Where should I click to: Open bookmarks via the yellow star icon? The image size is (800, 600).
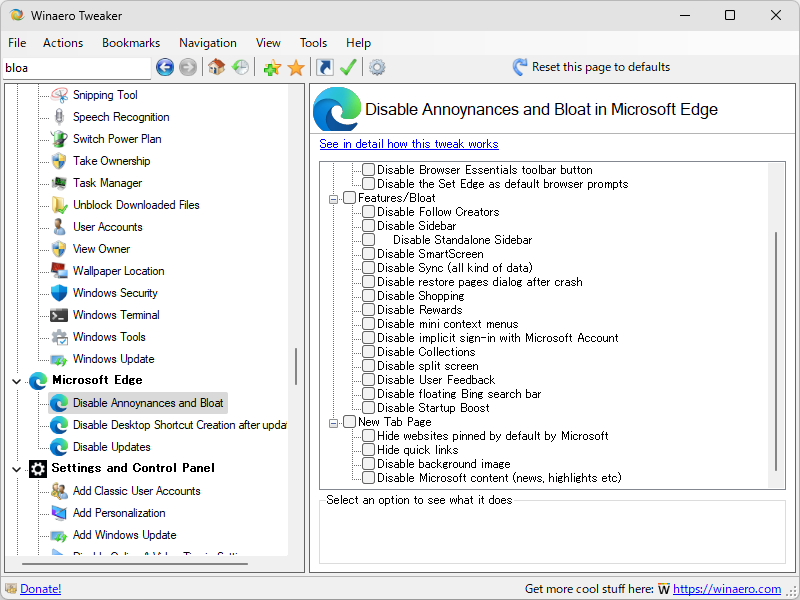point(295,68)
